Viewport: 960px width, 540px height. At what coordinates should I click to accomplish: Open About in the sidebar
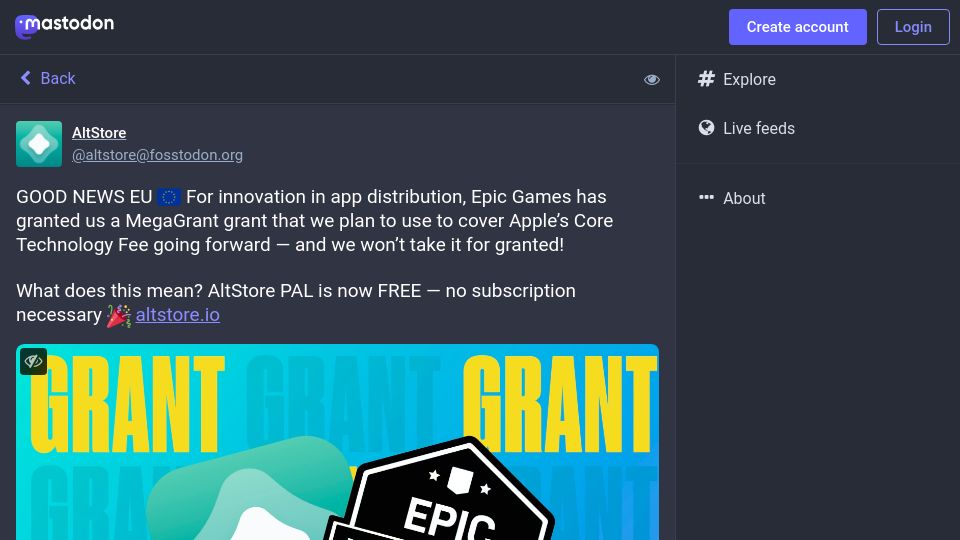(x=732, y=198)
